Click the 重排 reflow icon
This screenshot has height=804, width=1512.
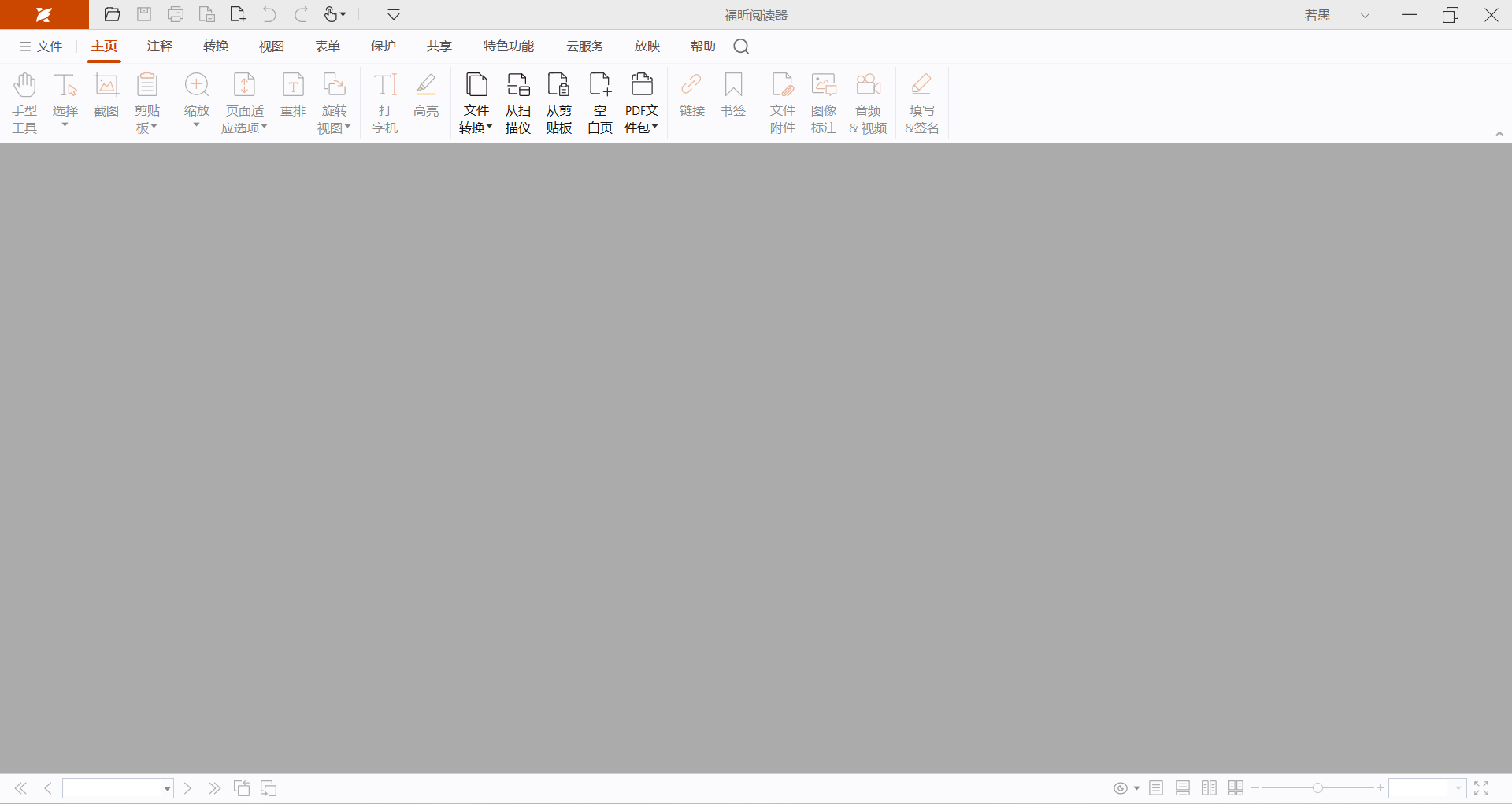click(x=293, y=95)
